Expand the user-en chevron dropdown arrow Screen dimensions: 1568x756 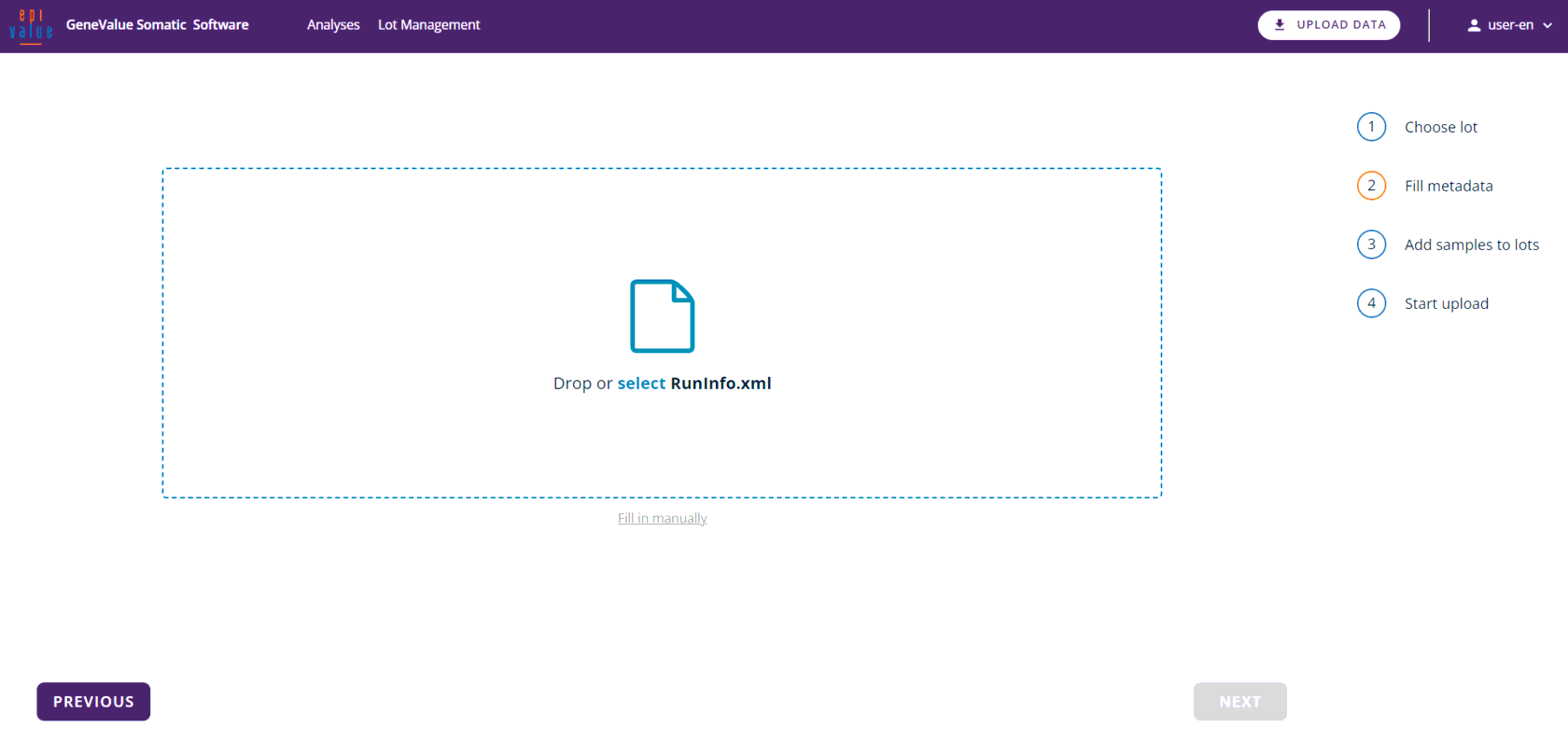[1547, 26]
